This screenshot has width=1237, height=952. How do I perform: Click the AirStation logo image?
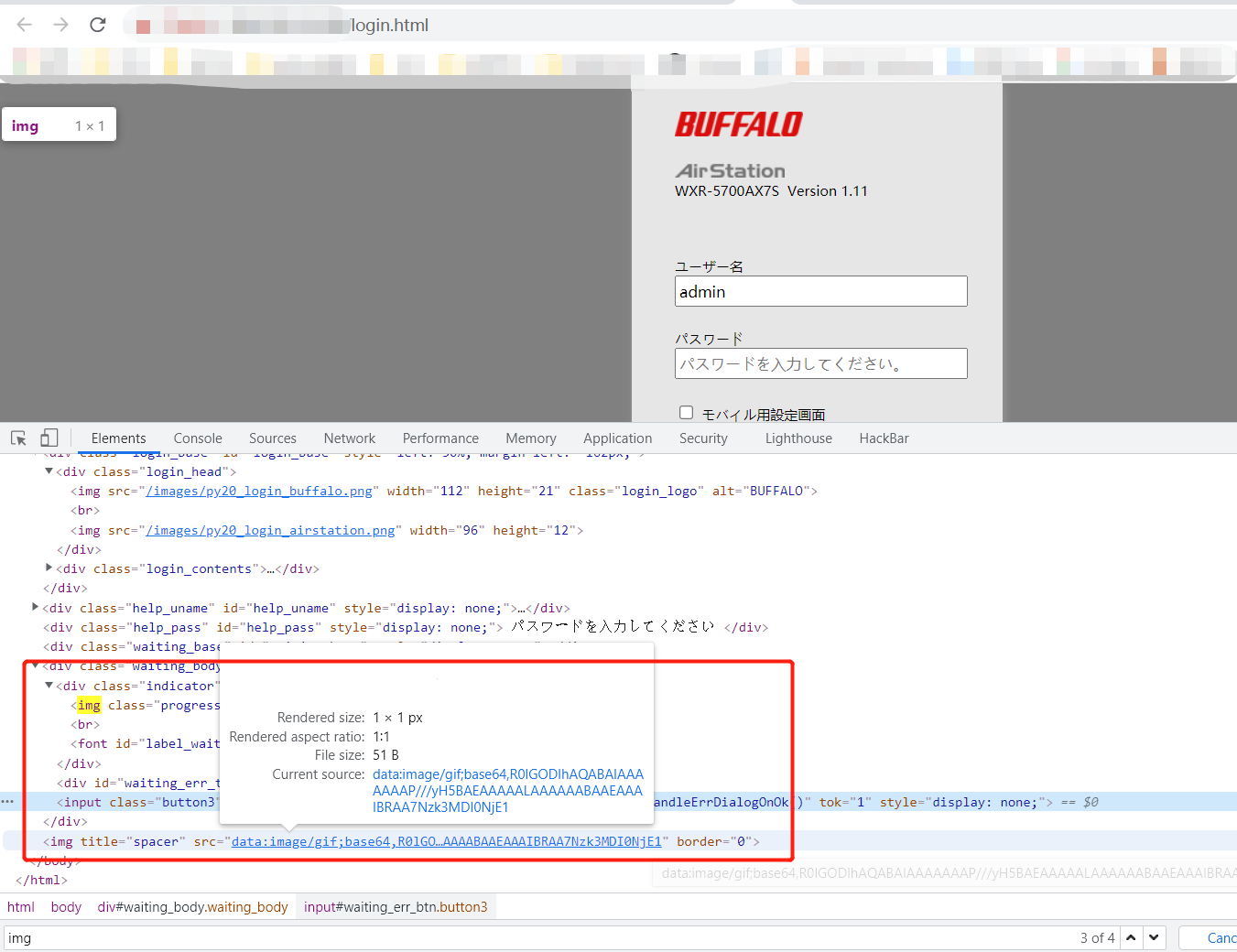click(x=730, y=171)
